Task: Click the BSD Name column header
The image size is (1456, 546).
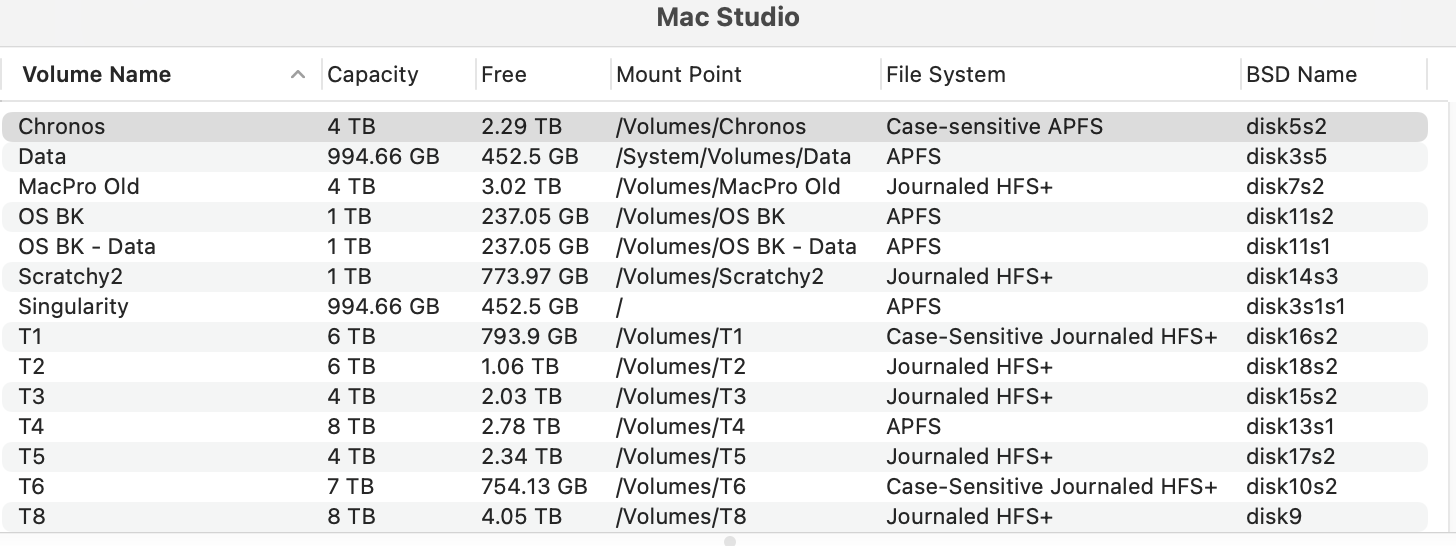Action: [1301, 75]
